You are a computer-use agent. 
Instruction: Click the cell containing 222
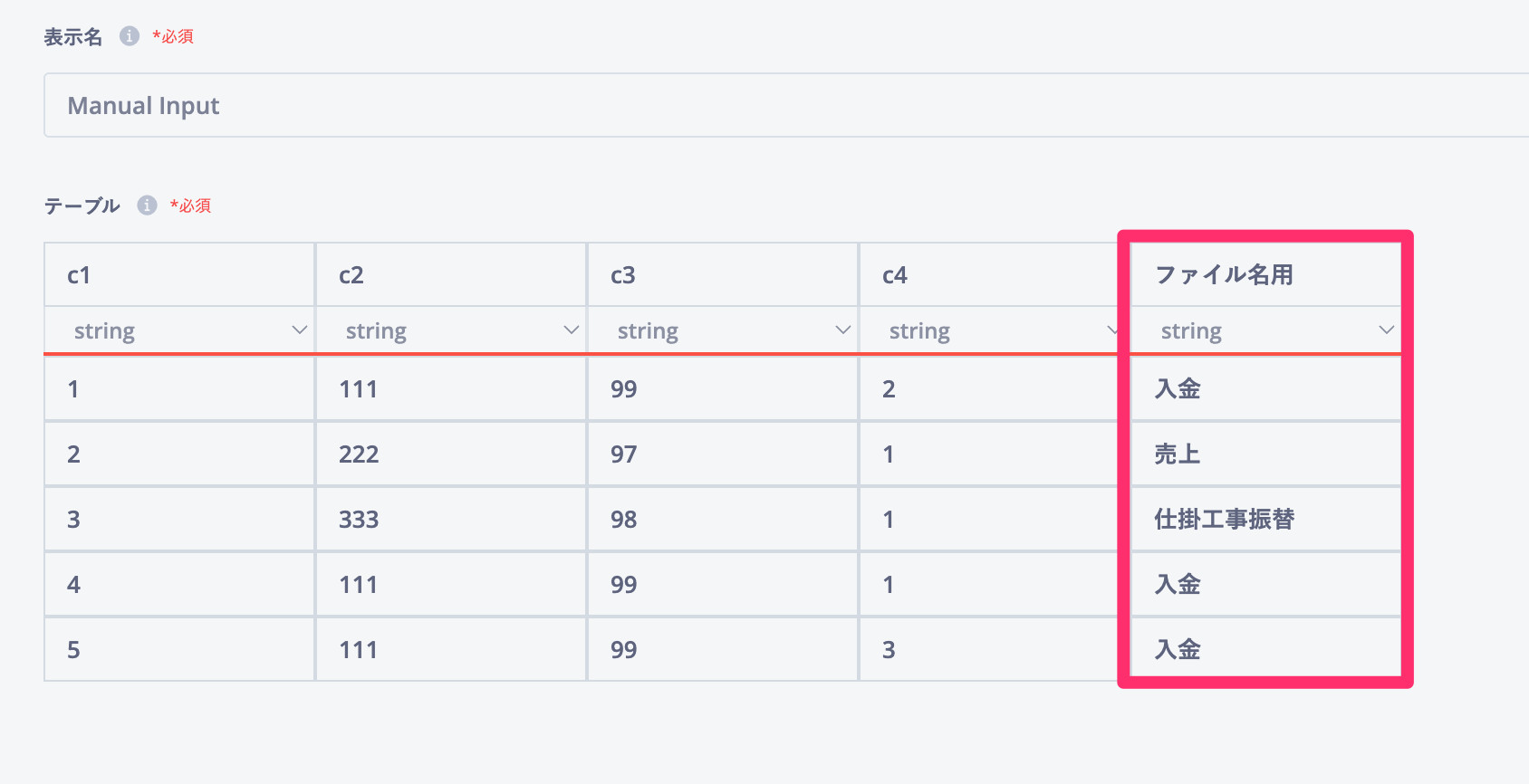point(451,454)
